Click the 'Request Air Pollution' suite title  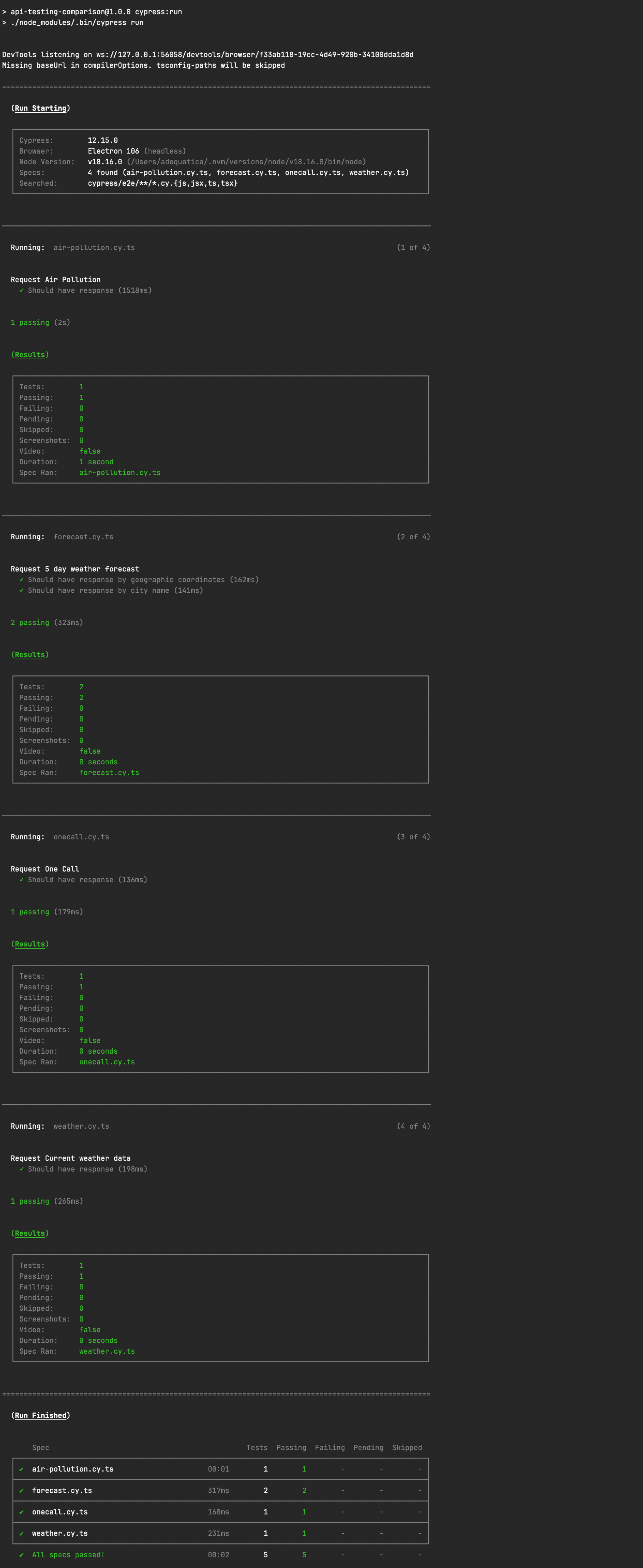55,280
